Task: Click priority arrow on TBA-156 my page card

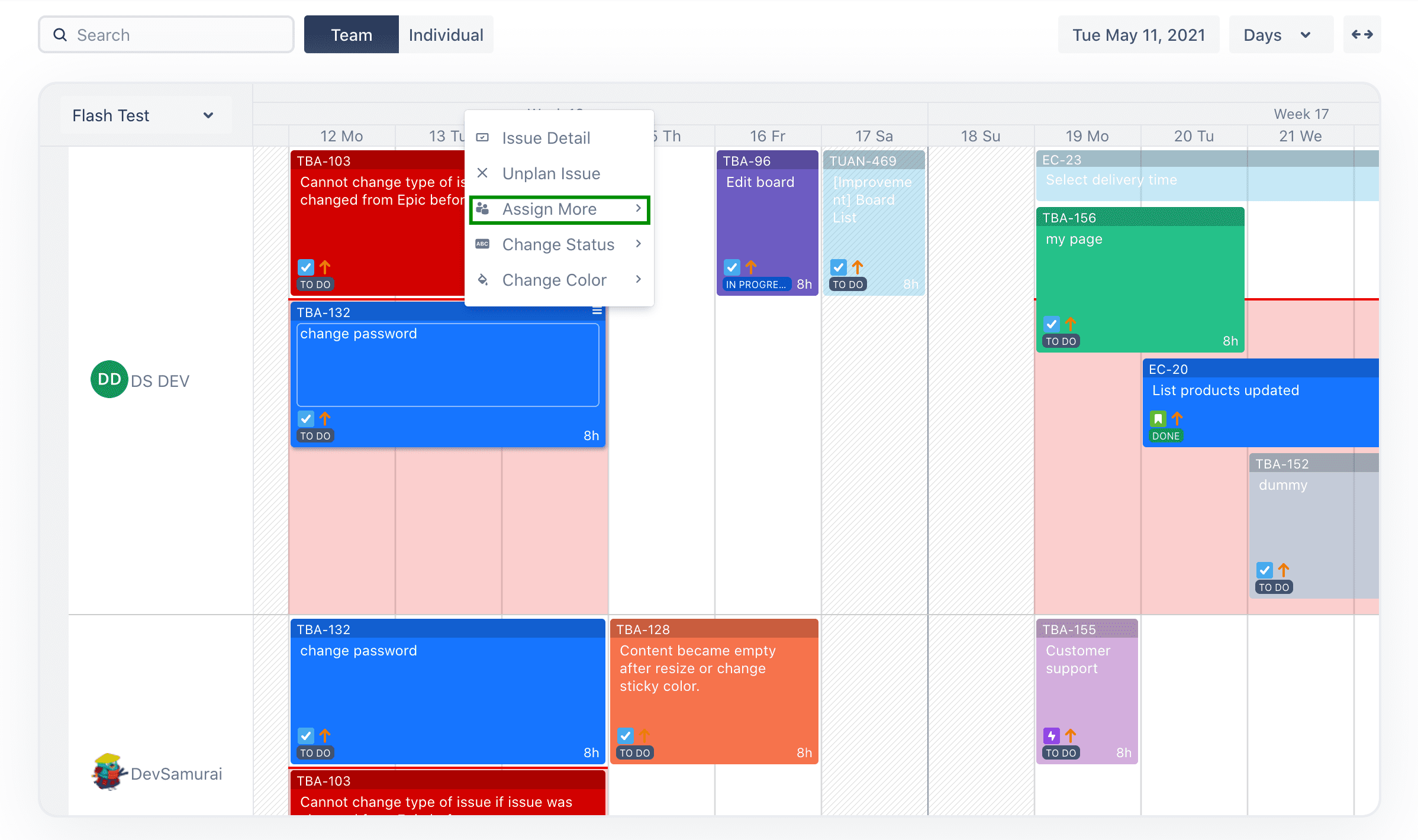Action: (1071, 324)
